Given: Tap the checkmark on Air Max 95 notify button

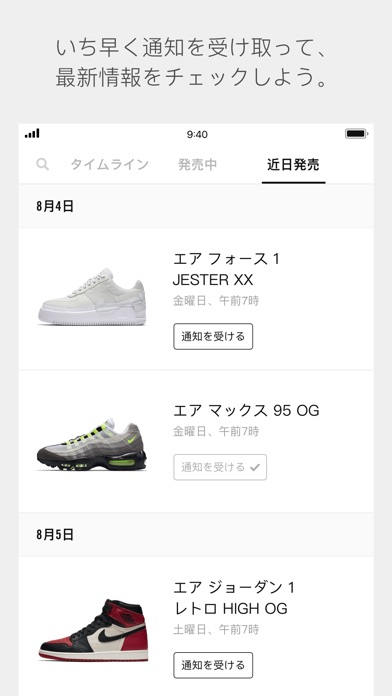Looking at the screenshot, I should point(255,467).
